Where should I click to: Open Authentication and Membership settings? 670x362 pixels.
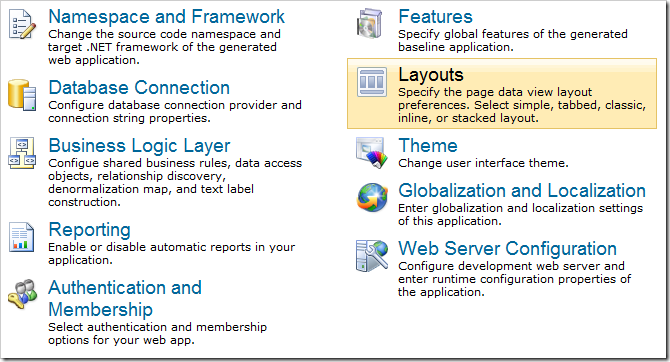coord(125,299)
